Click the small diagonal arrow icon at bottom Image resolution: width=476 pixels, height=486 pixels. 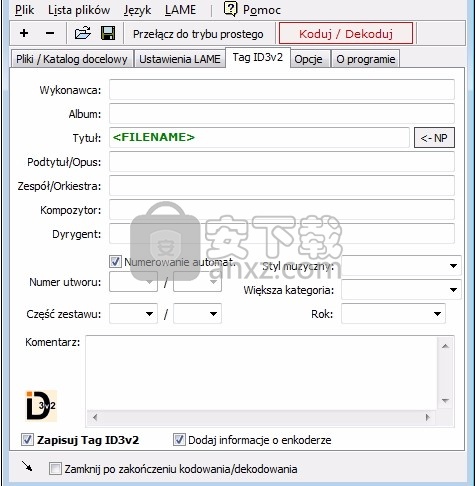(x=27, y=466)
